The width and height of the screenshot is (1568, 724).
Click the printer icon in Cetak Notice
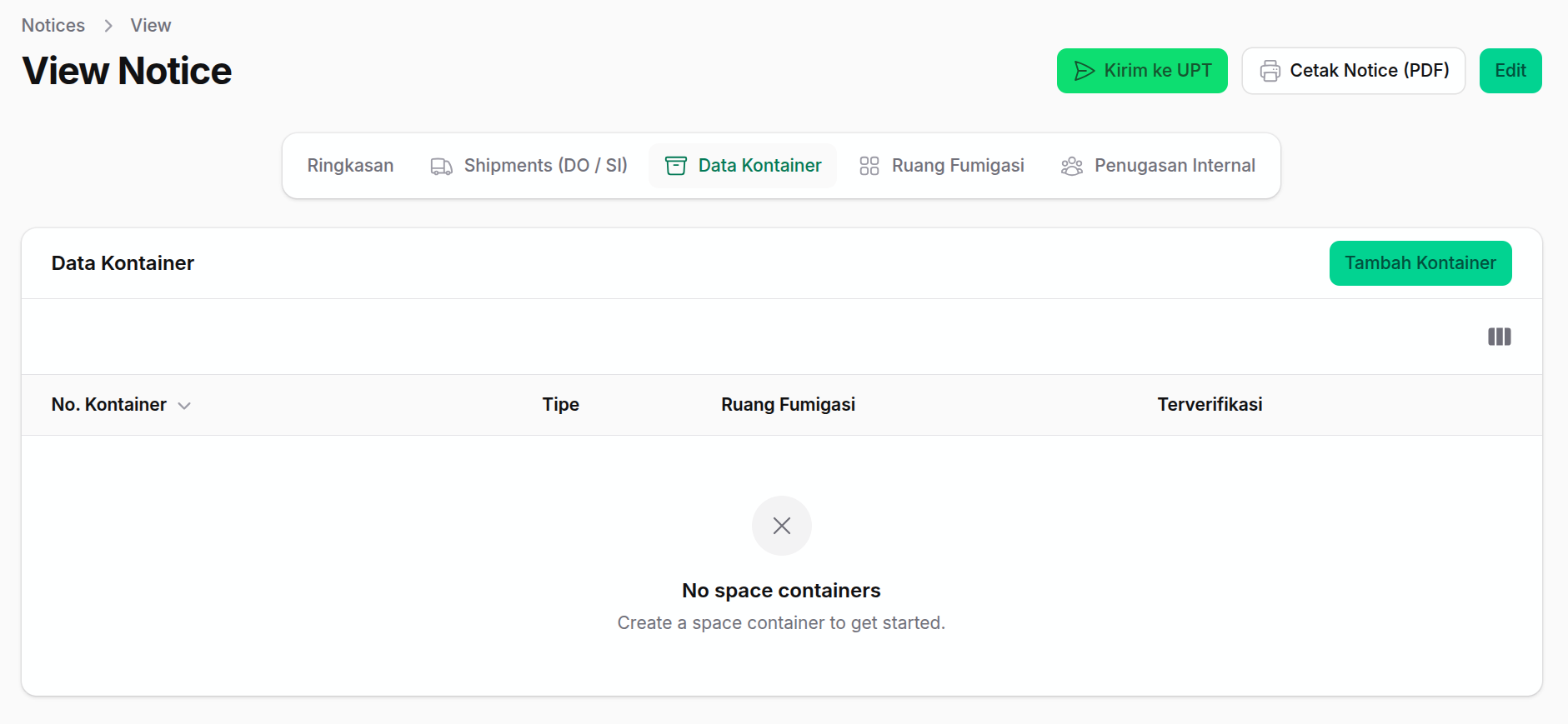[1270, 71]
